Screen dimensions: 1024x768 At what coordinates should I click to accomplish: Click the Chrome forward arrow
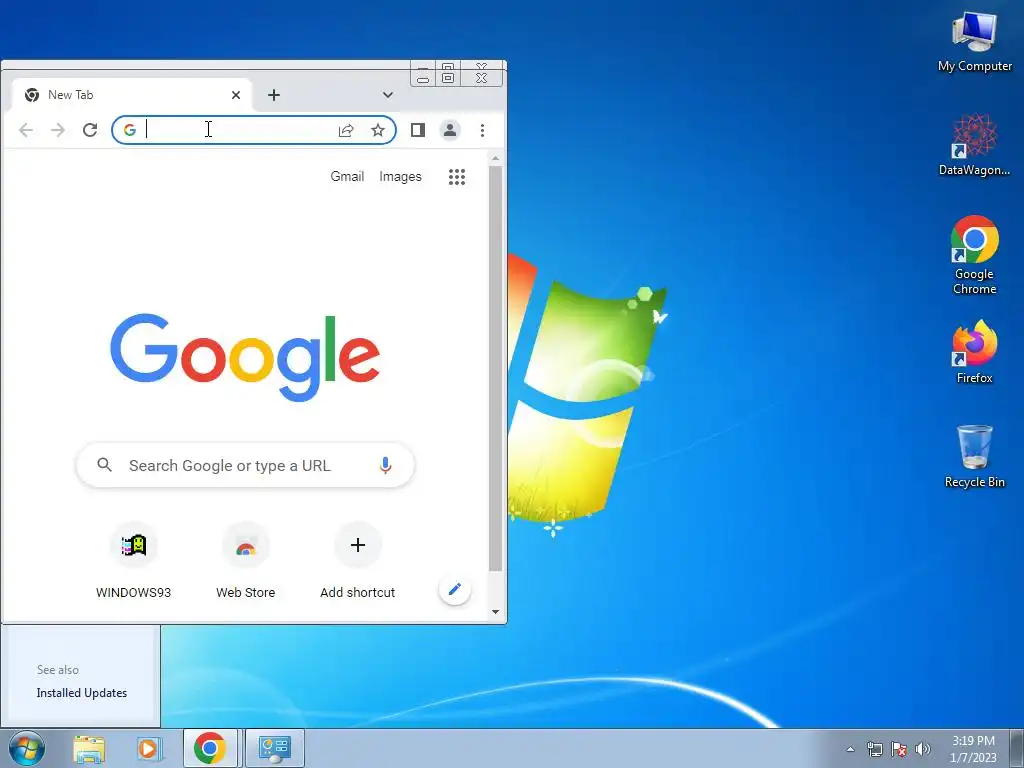point(58,130)
